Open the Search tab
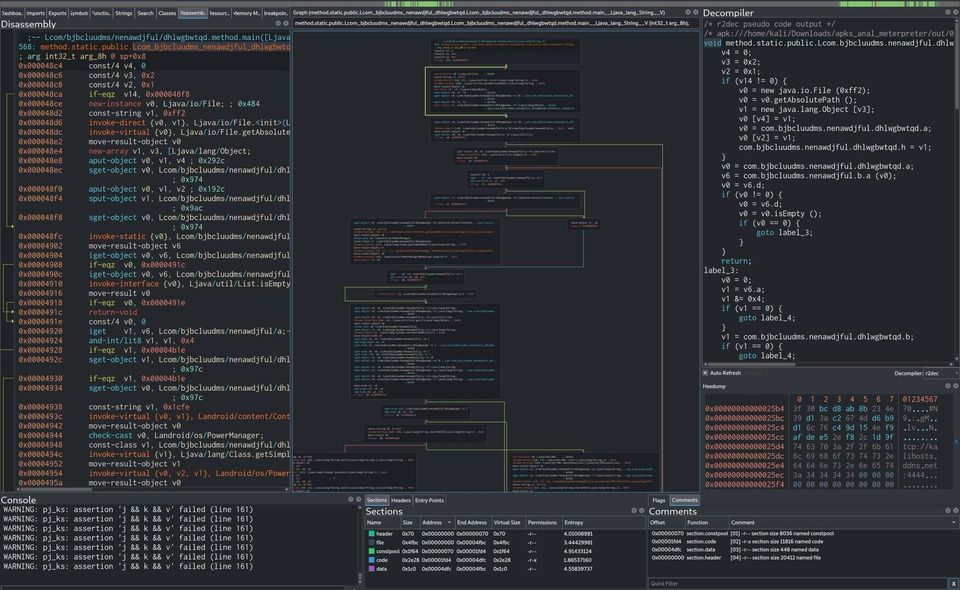Viewport: 960px width, 590px height. 145,13
